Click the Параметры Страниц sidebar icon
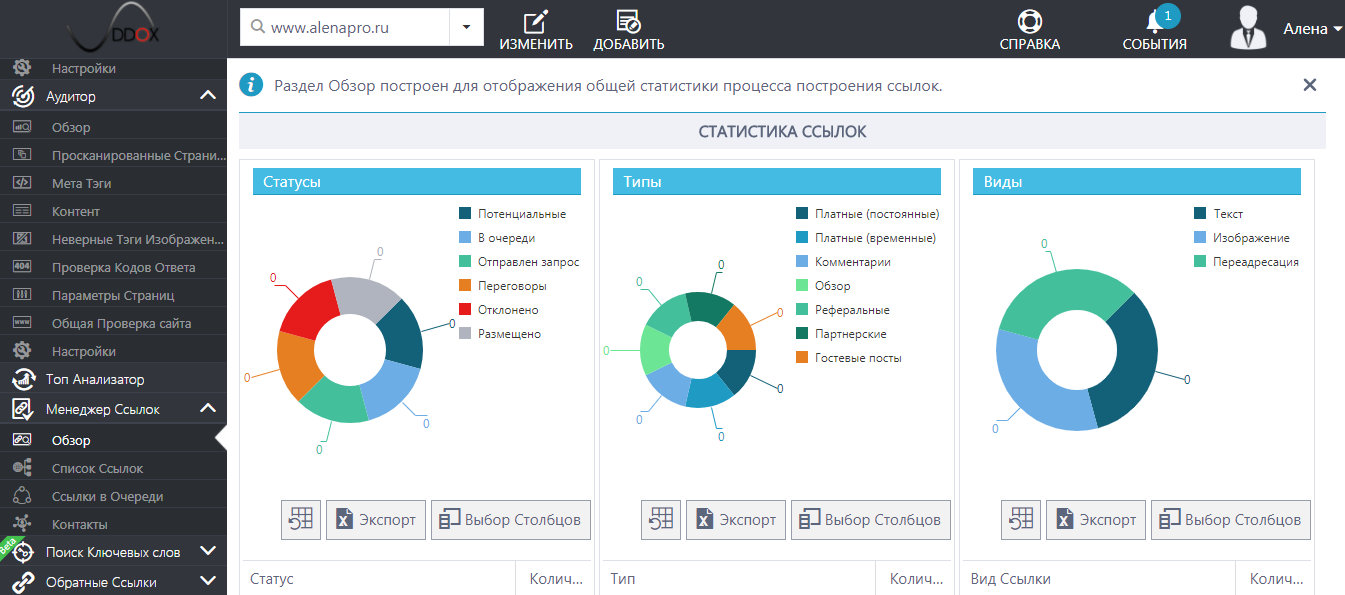This screenshot has height=595, width=1345. pyautogui.click(x=22, y=295)
